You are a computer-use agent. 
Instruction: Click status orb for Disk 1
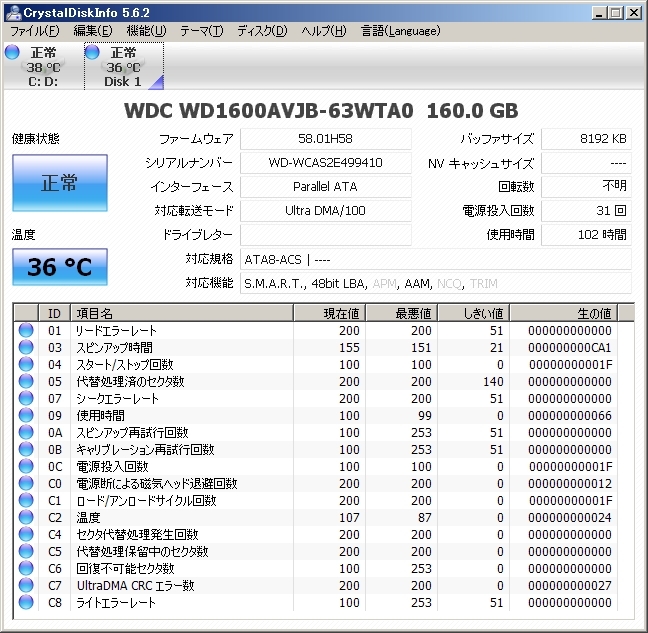93,52
